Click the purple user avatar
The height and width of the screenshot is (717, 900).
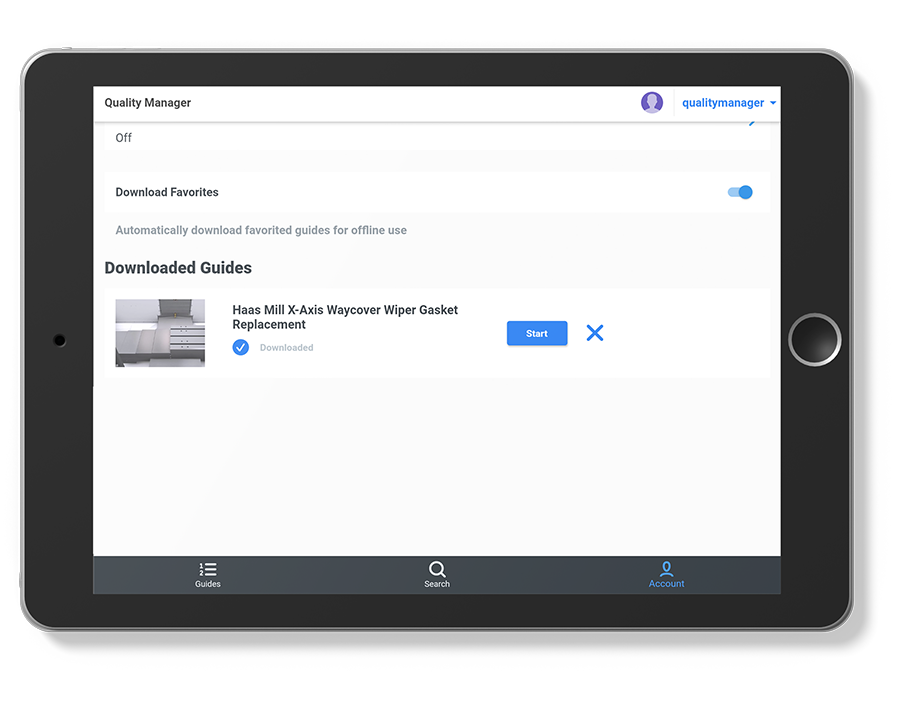pyautogui.click(x=651, y=103)
